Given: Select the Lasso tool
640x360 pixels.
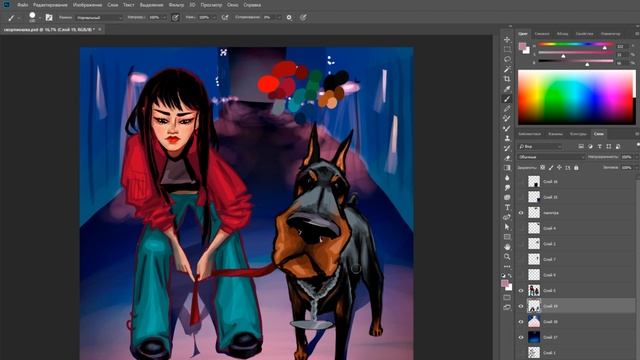Looking at the screenshot, I should (x=507, y=60).
